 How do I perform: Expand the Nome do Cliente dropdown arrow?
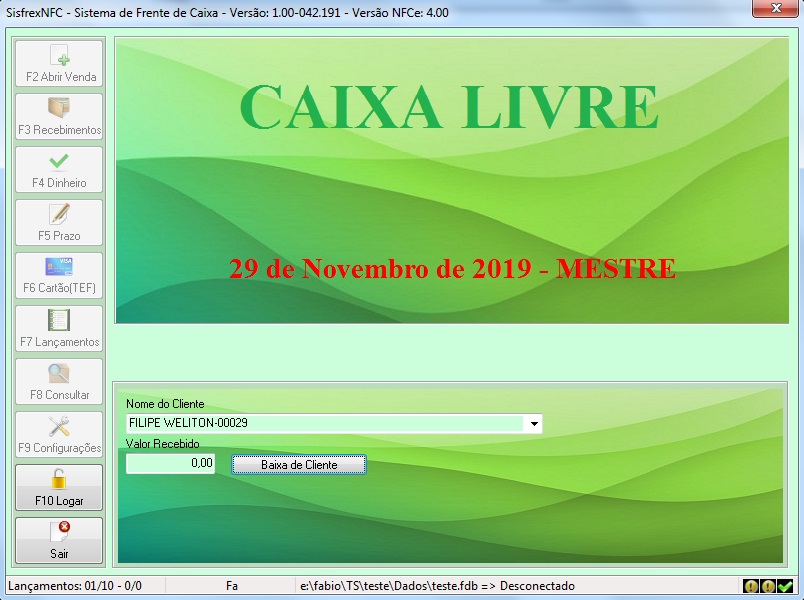[x=534, y=424]
